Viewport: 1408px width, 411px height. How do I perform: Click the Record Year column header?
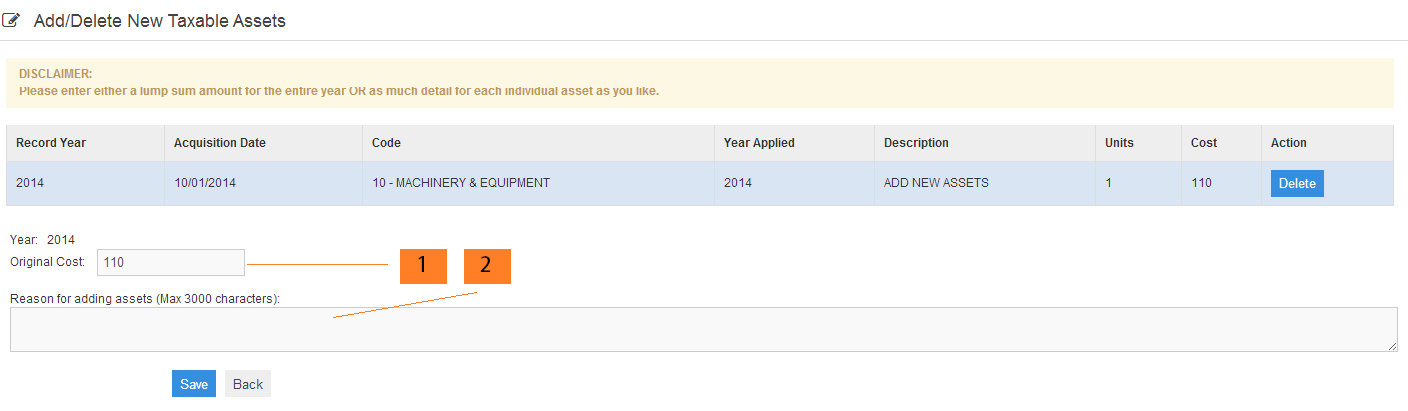(51, 143)
